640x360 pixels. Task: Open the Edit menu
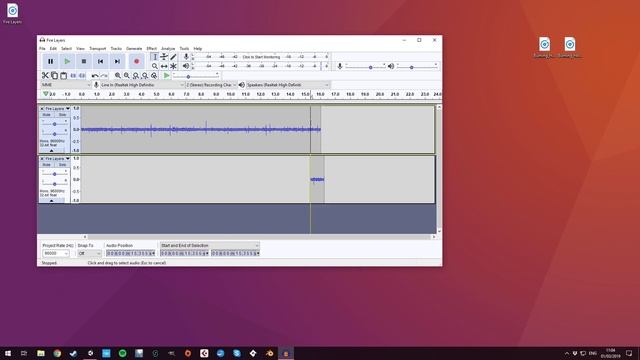53,49
